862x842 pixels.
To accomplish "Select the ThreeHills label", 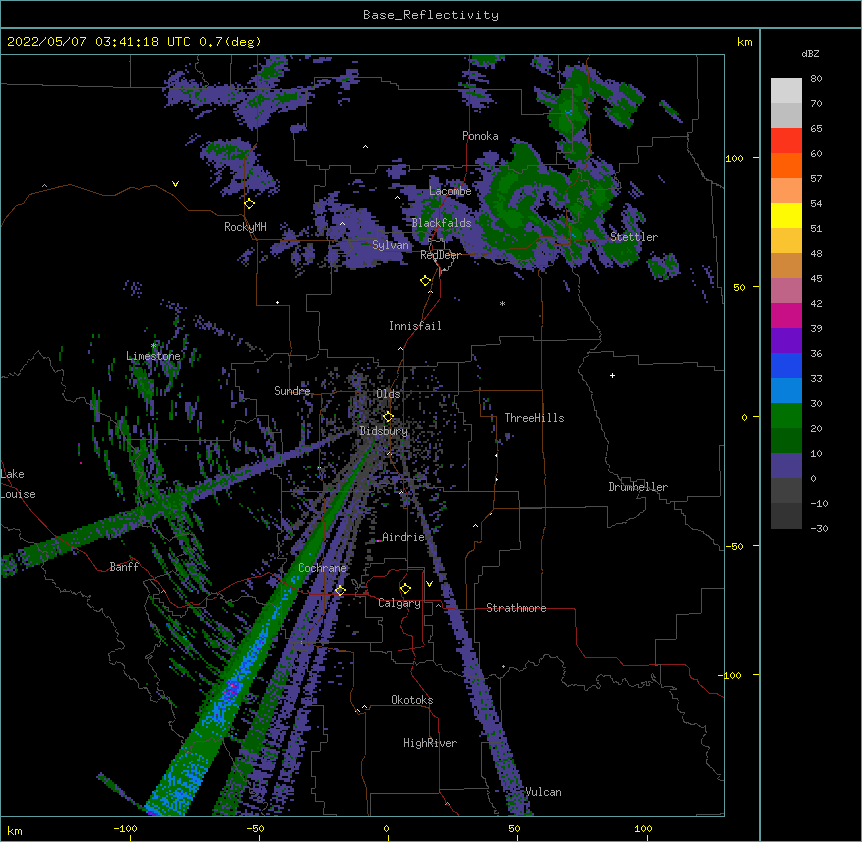I will (x=534, y=418).
